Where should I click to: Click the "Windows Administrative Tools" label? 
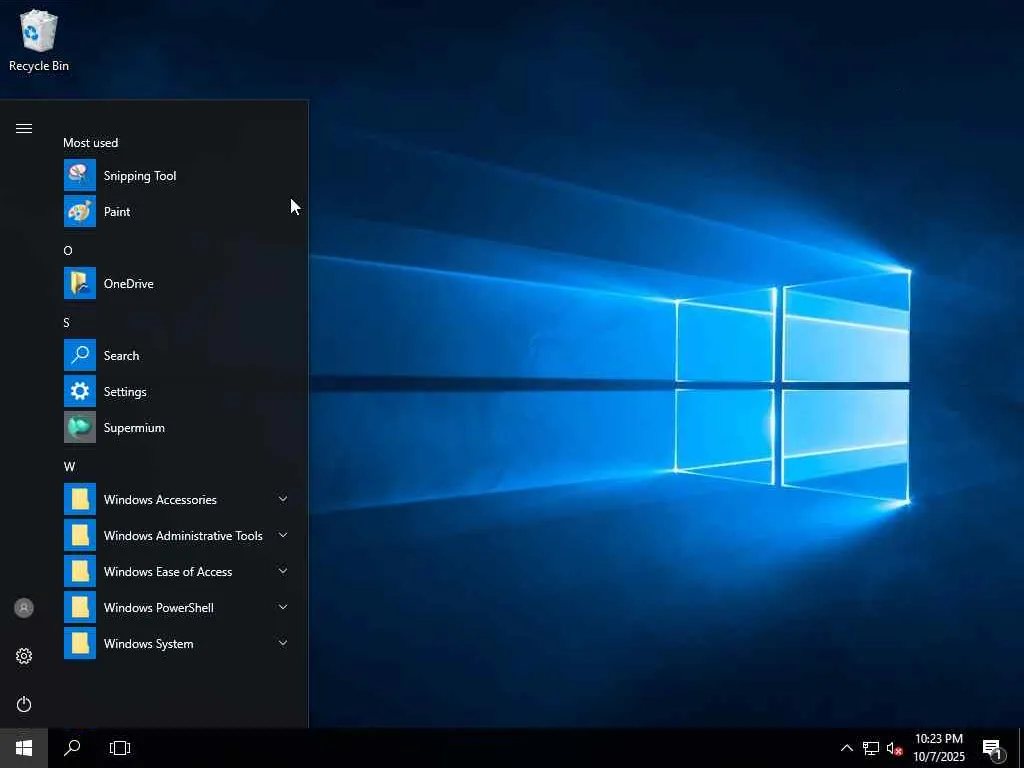click(183, 536)
